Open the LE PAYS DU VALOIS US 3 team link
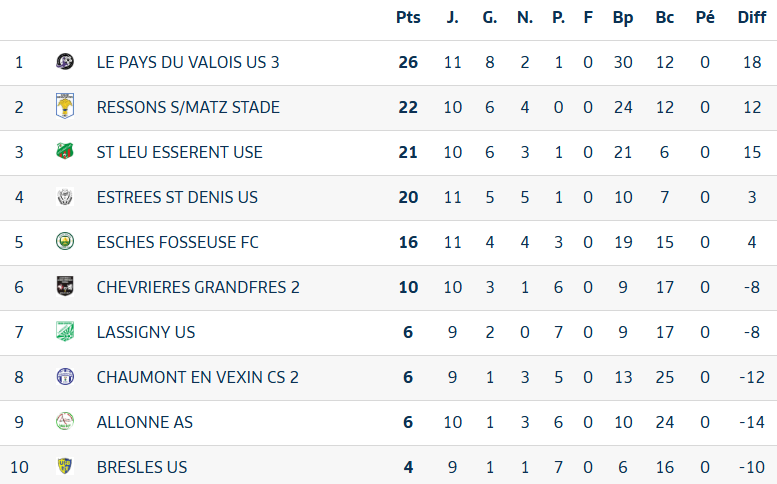 (x=188, y=62)
